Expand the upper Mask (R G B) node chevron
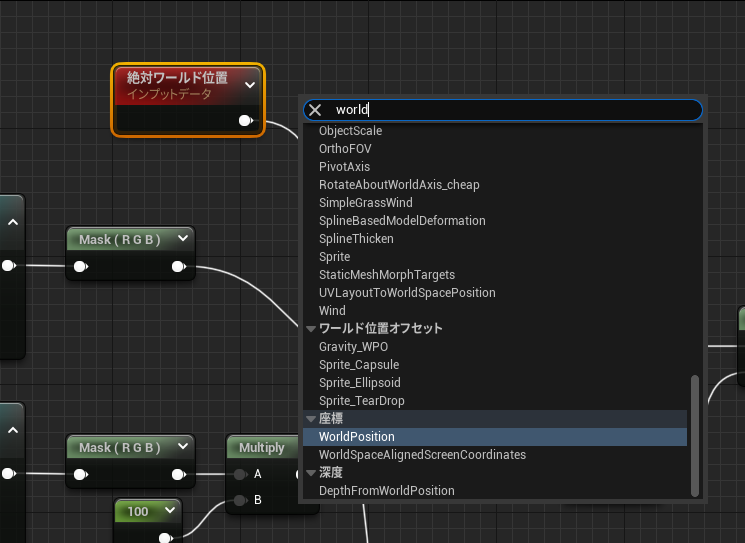 tap(183, 238)
